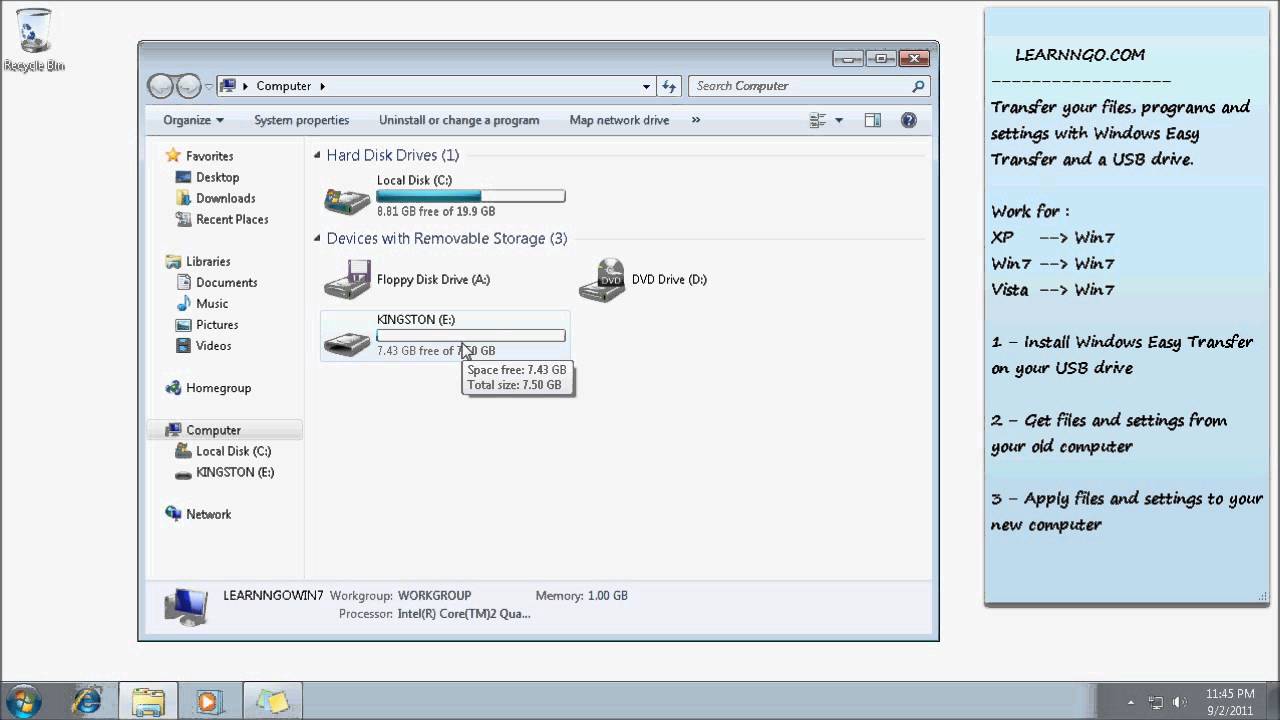Select Recent Places under Favorites
Image resolution: width=1280 pixels, height=720 pixels.
222,219
